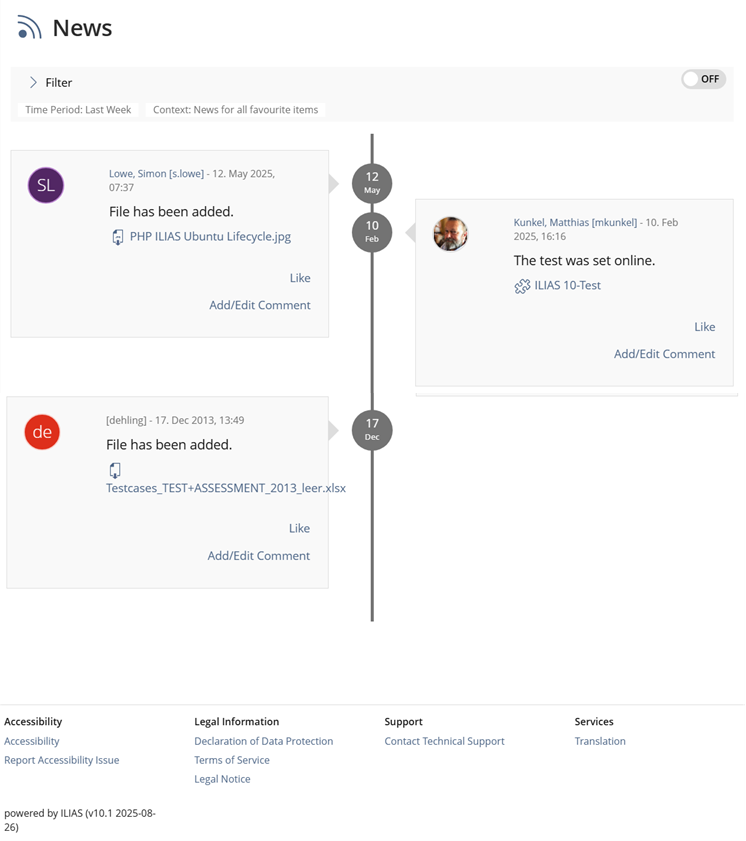This screenshot has width=746, height=841.
Task: Like Simon Lowe's file post
Action: pyautogui.click(x=299, y=278)
